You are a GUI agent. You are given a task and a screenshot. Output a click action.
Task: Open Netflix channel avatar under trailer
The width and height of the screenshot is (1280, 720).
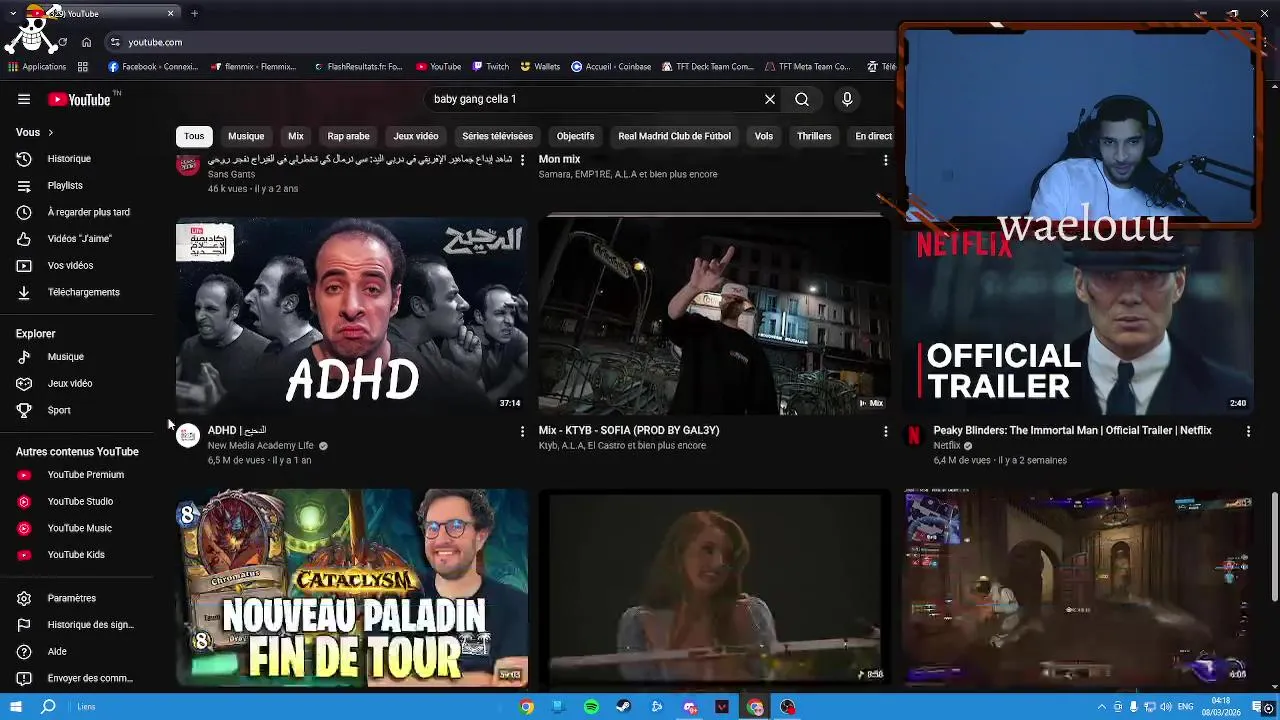913,435
